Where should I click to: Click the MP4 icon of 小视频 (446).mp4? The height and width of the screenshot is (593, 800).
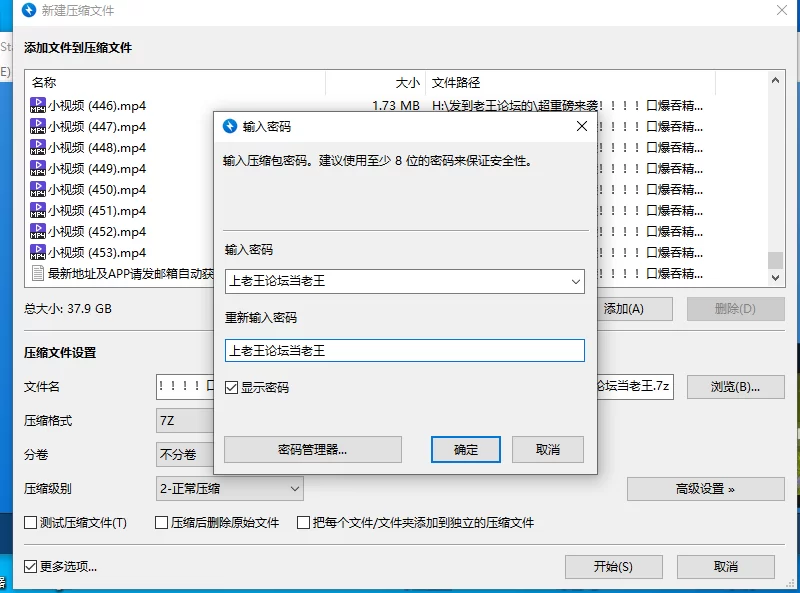pyautogui.click(x=38, y=105)
